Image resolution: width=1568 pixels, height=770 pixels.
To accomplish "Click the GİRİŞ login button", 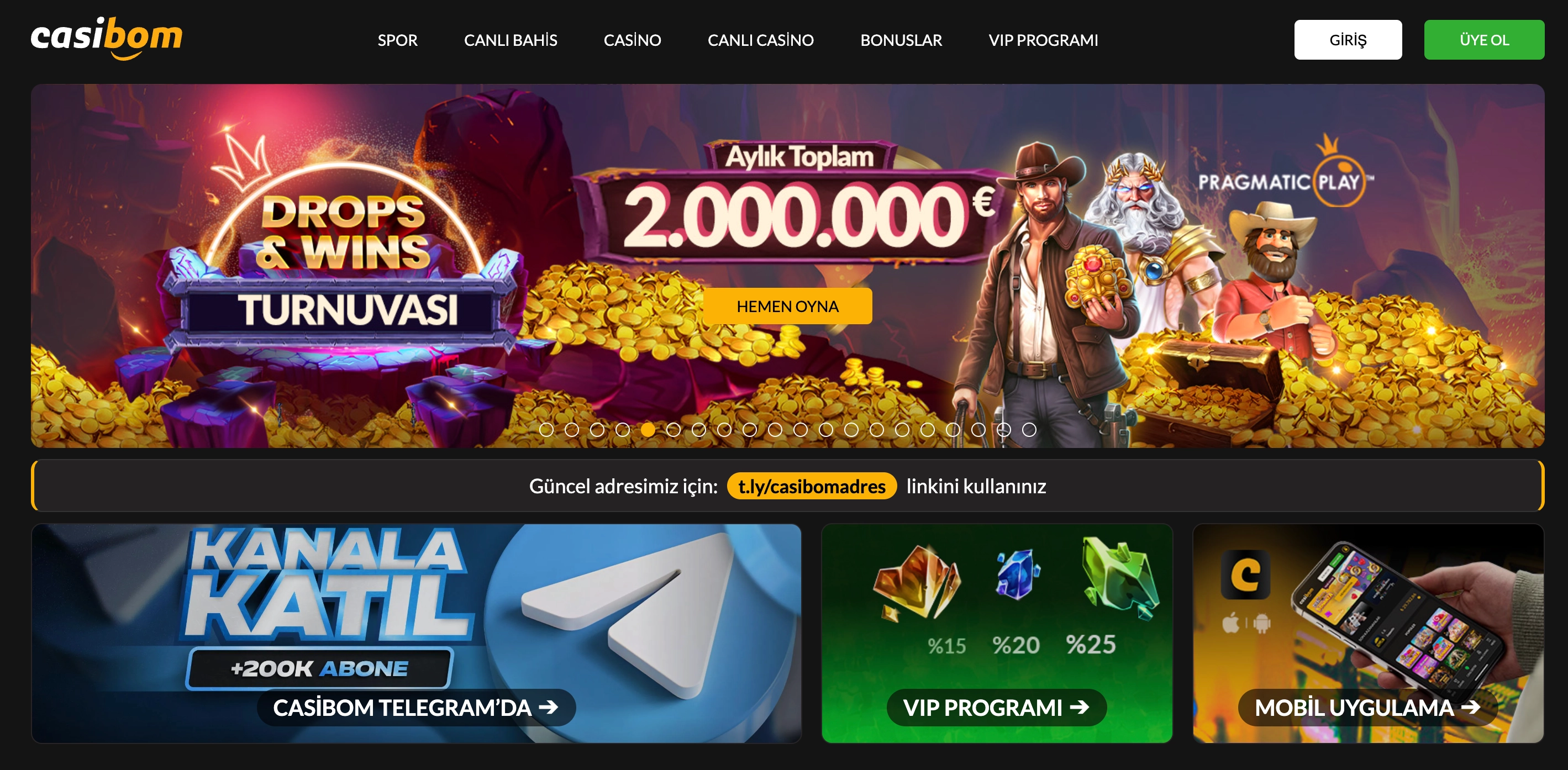I will click(x=1348, y=40).
